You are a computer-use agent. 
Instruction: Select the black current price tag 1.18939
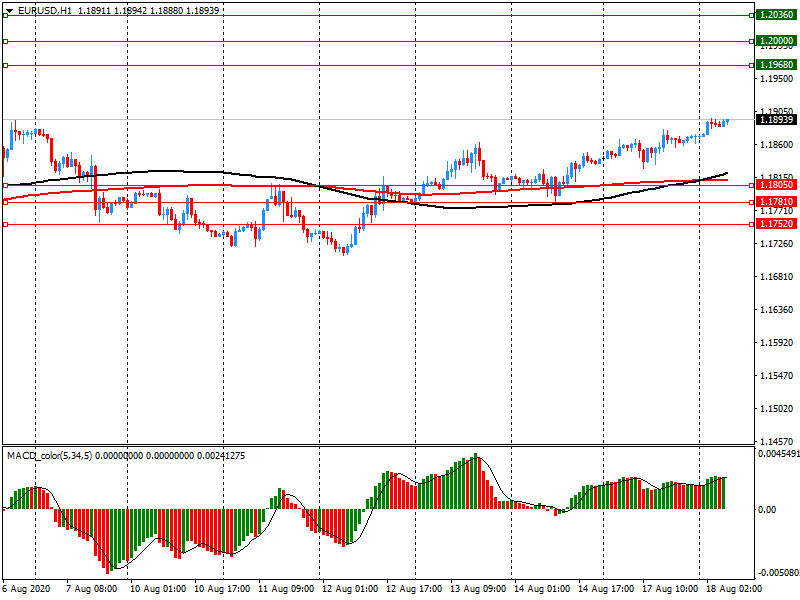(776, 120)
